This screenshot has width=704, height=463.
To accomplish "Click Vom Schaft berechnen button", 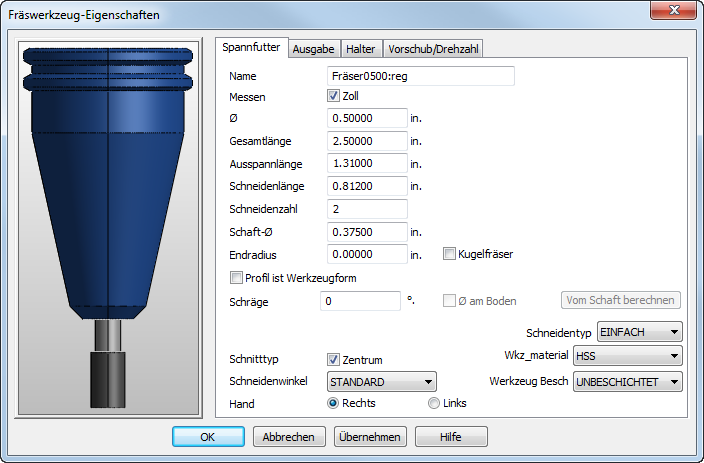I will click(x=620, y=300).
